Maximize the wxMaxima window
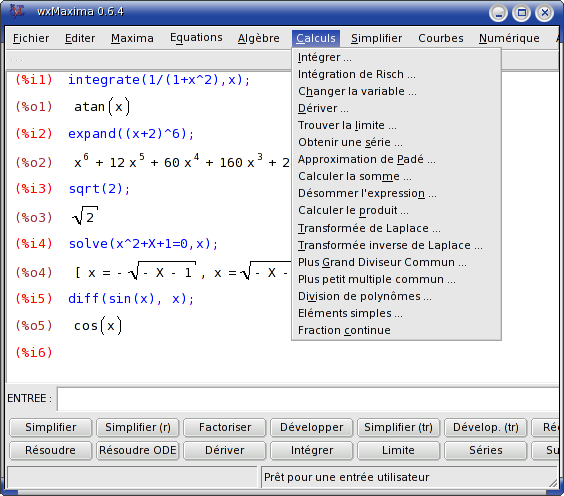 (521, 13)
